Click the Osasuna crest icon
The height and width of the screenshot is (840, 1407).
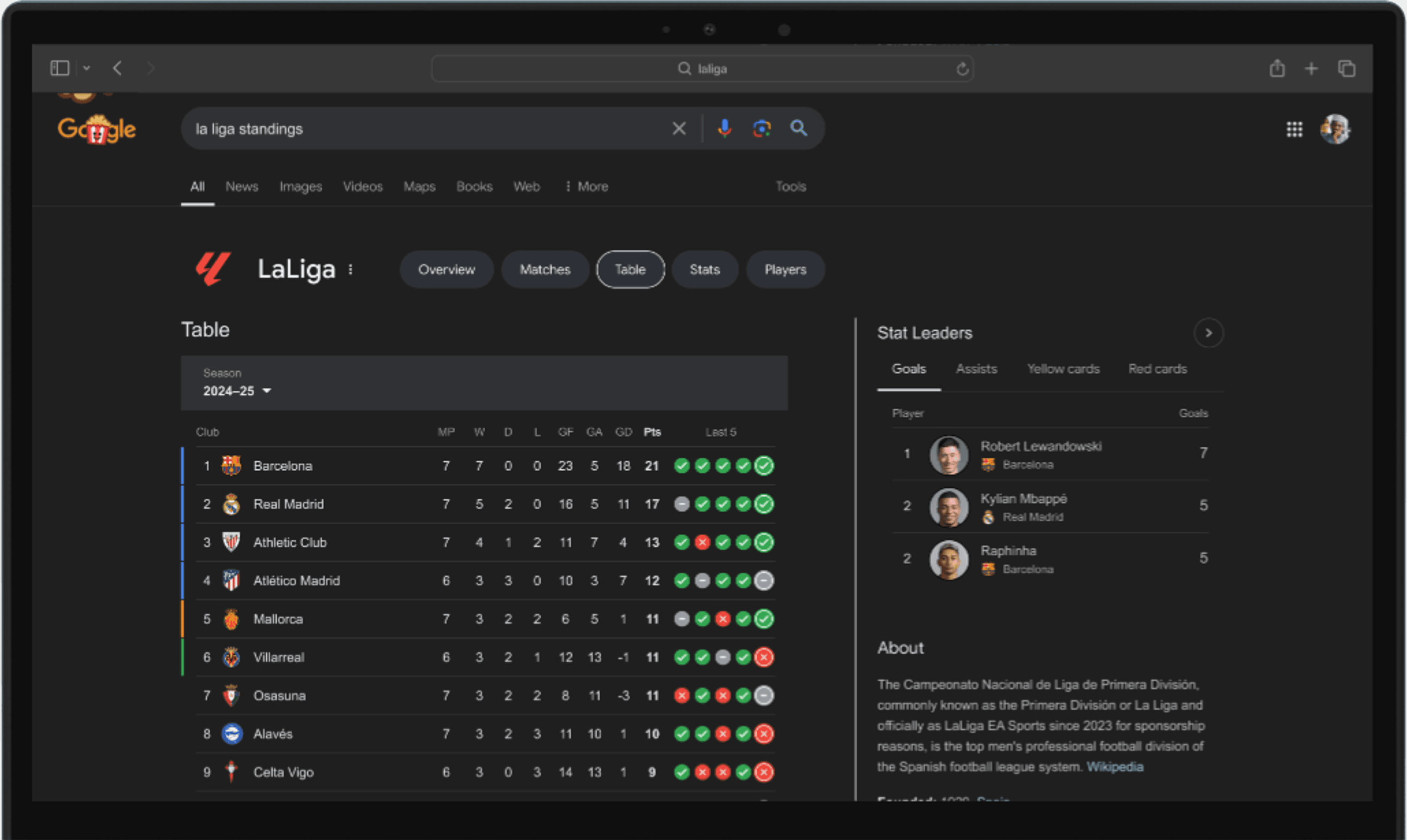coord(231,696)
